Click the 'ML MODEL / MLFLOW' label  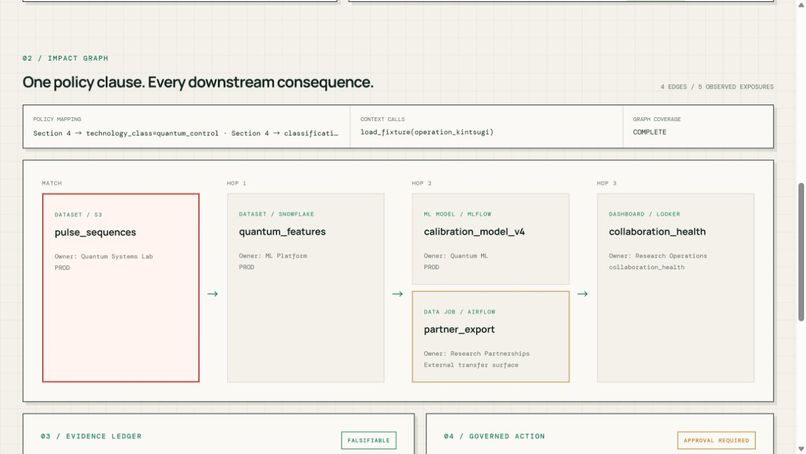(x=457, y=214)
